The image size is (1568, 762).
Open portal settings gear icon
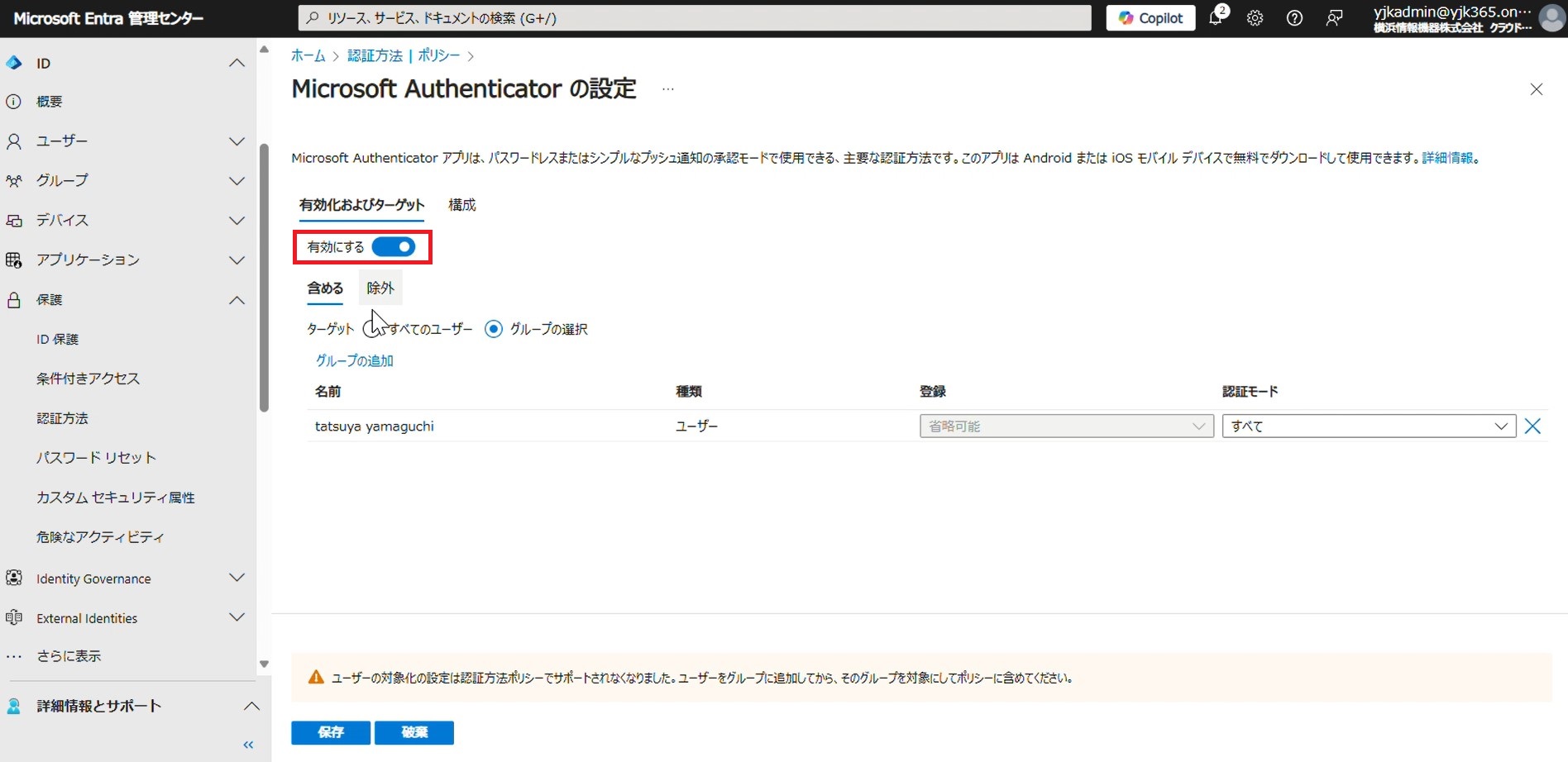tap(1255, 18)
